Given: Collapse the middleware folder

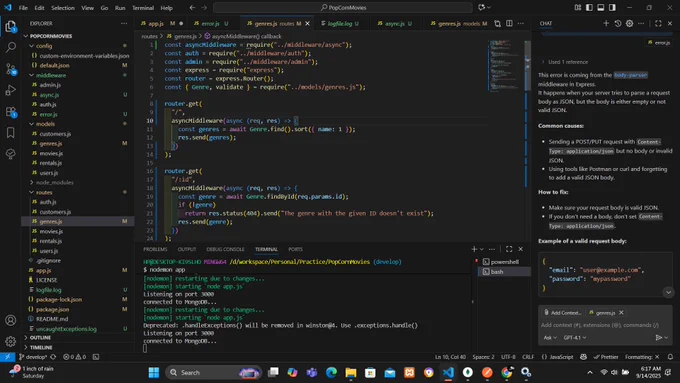Looking at the screenshot, I should (51, 75).
